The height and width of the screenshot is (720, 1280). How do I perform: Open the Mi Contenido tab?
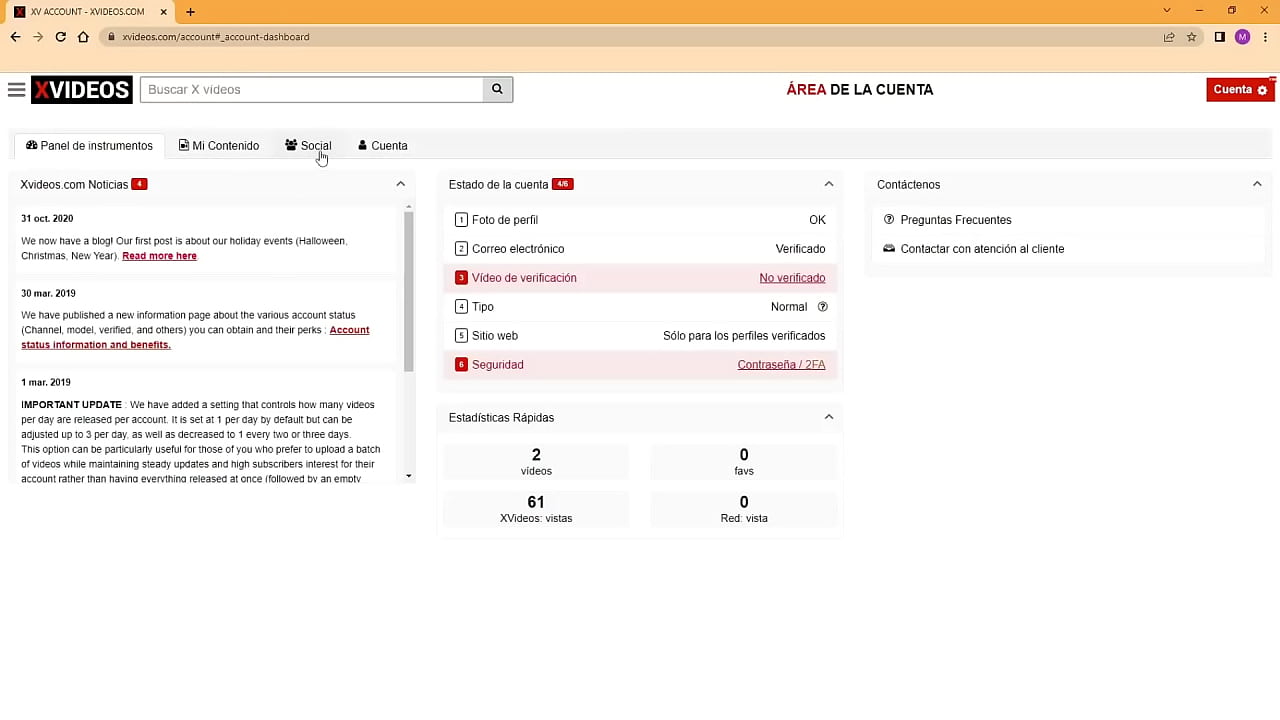(x=219, y=146)
